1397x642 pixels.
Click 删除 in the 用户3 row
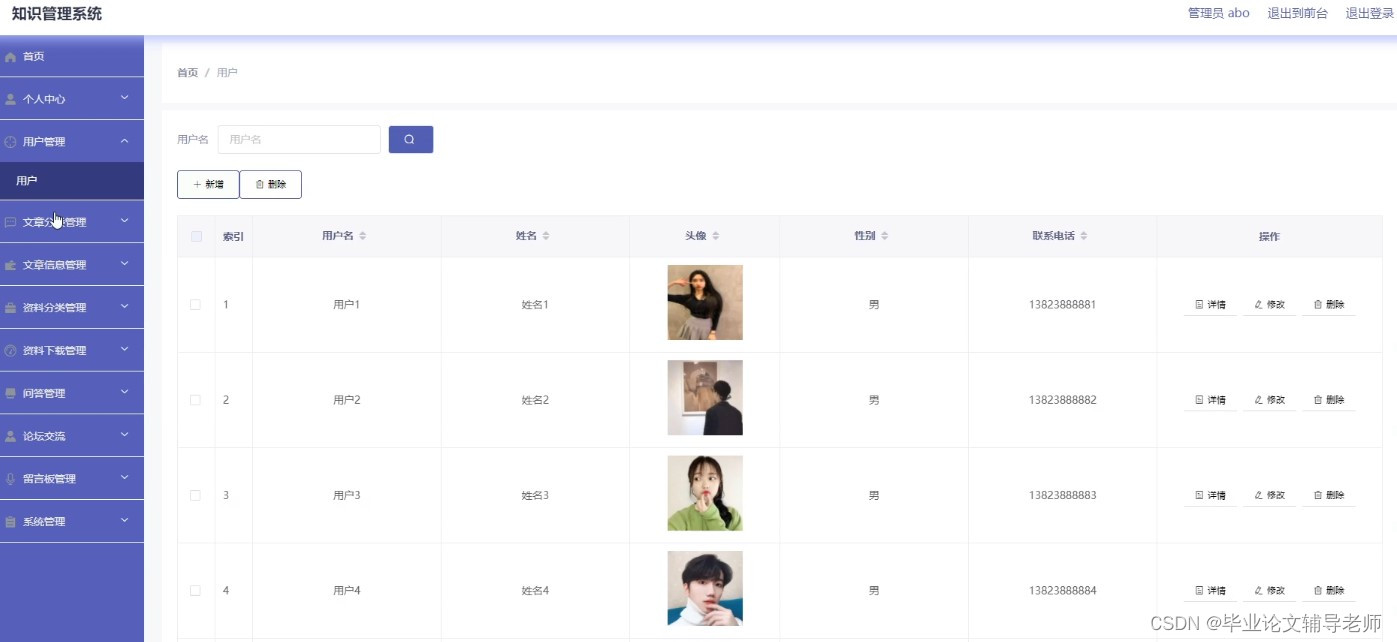[x=1328, y=495]
